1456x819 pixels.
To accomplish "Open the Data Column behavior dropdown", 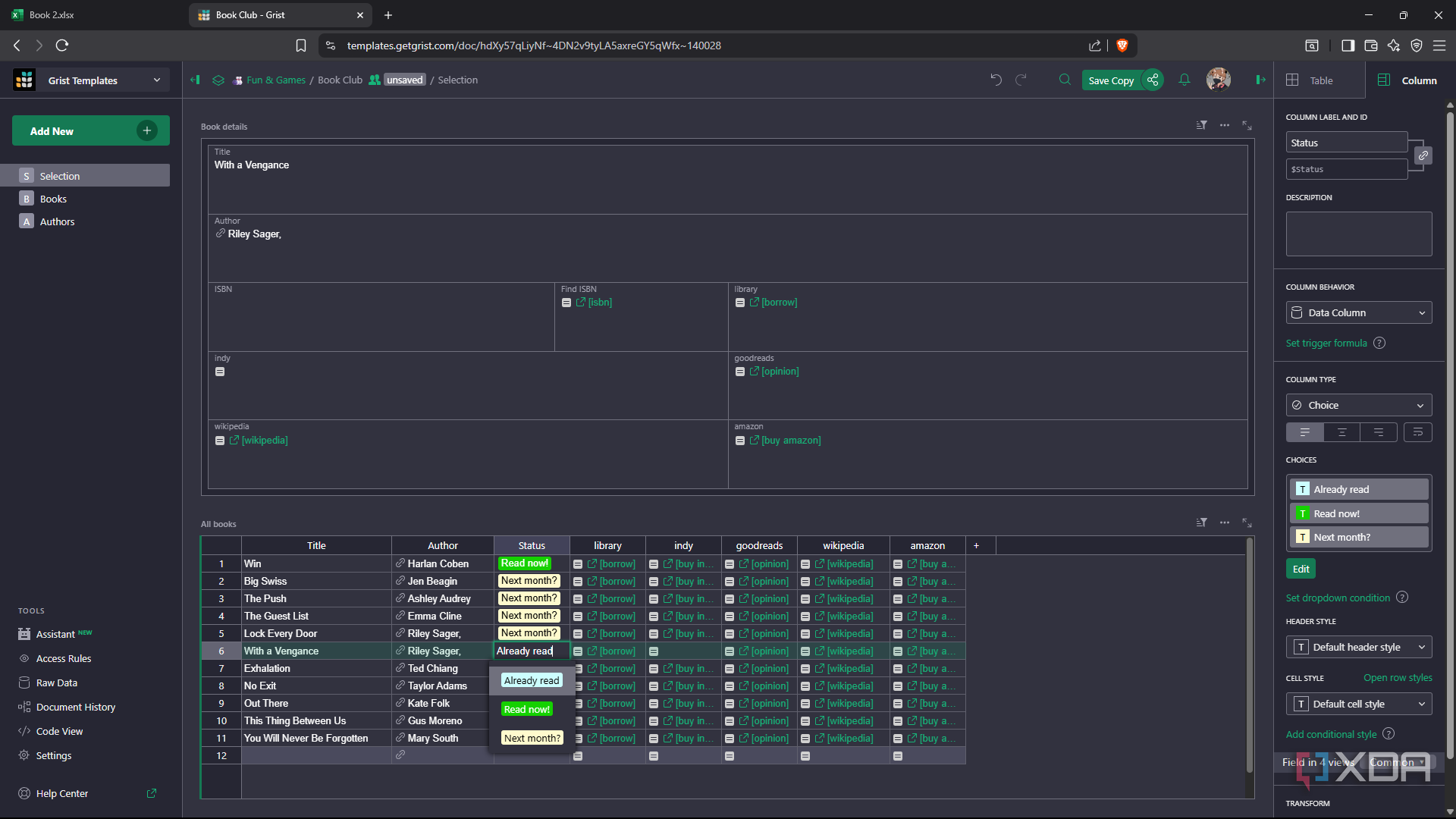I will point(1358,312).
